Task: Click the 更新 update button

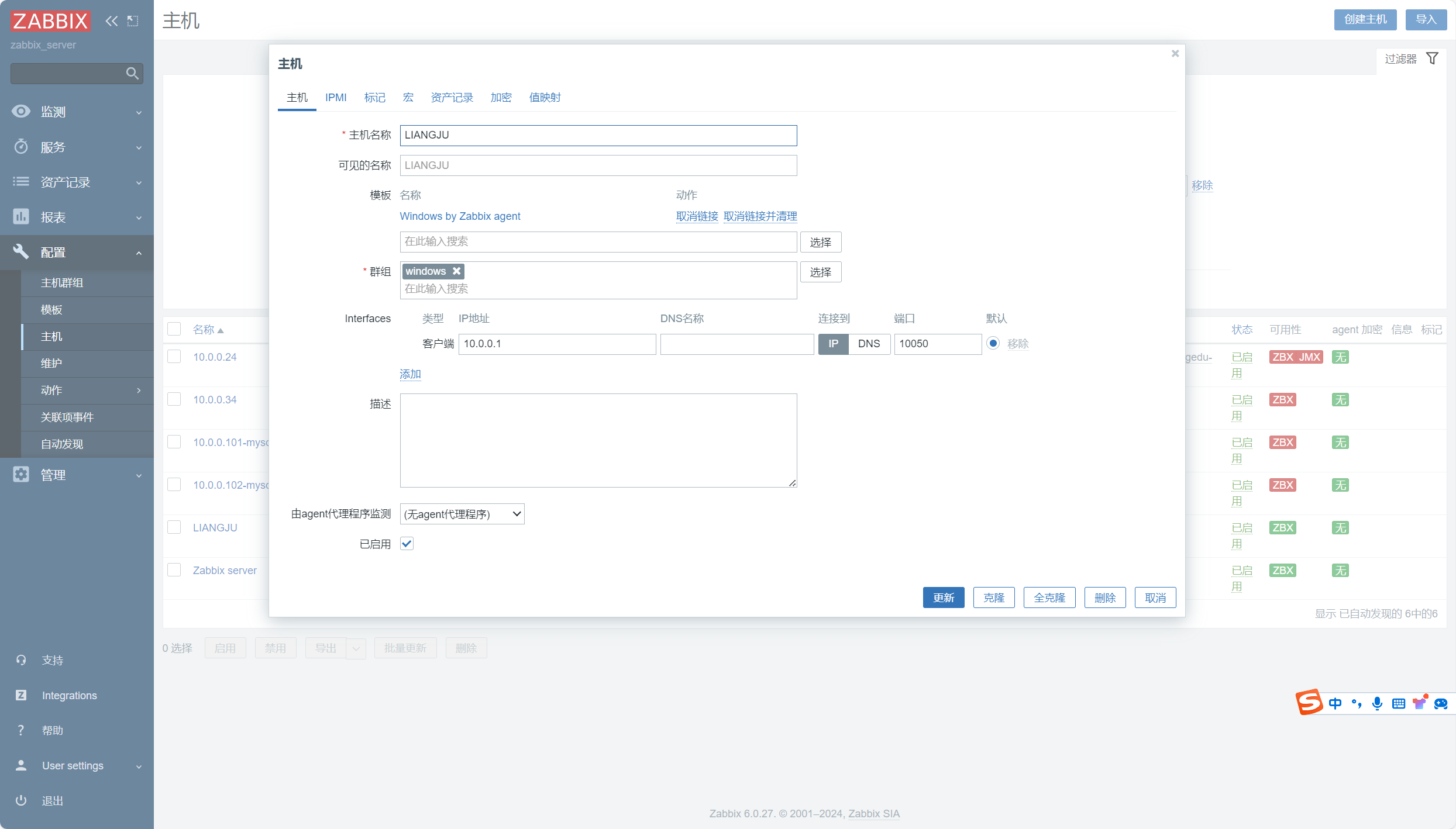Action: point(943,597)
